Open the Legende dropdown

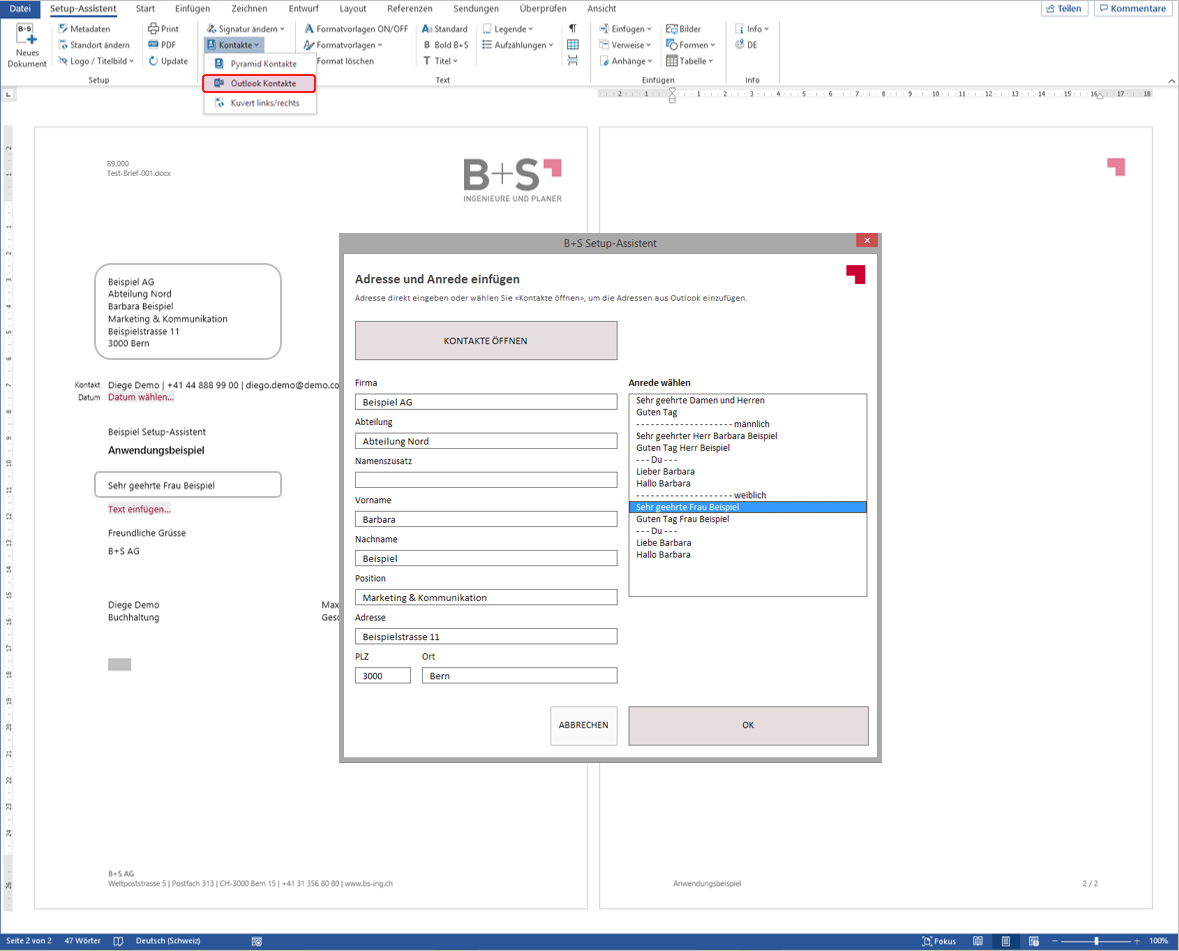click(508, 29)
